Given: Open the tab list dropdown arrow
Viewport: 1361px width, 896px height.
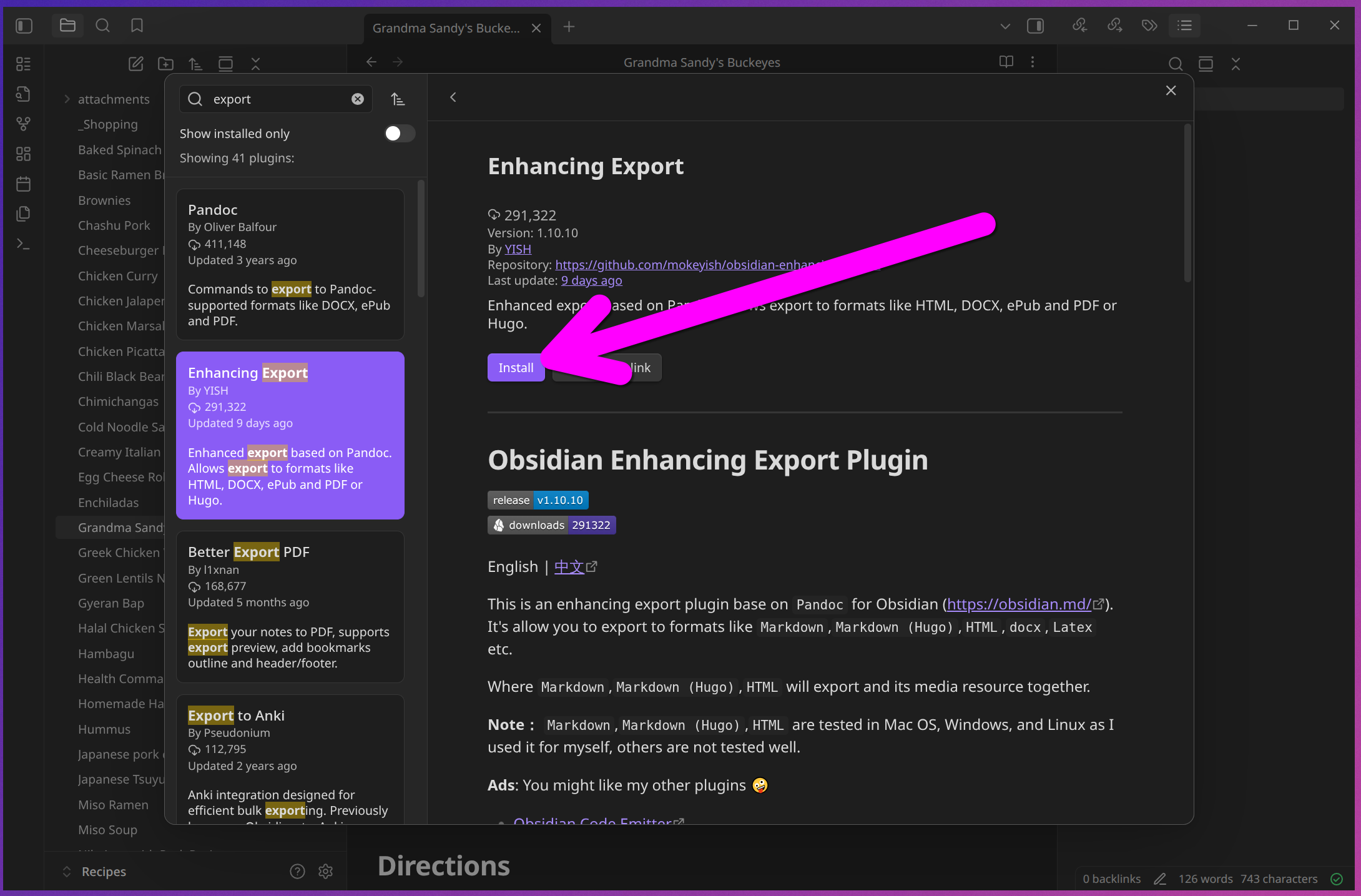Looking at the screenshot, I should click(x=1005, y=26).
